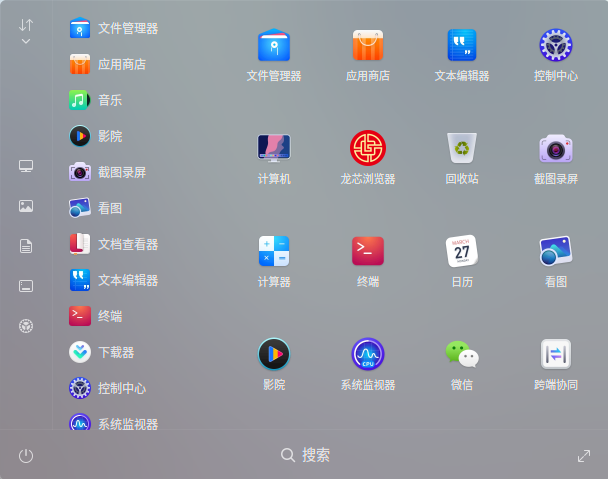608x479 pixels.
Task: Launch 龙芯浏览器
Action: click(368, 158)
